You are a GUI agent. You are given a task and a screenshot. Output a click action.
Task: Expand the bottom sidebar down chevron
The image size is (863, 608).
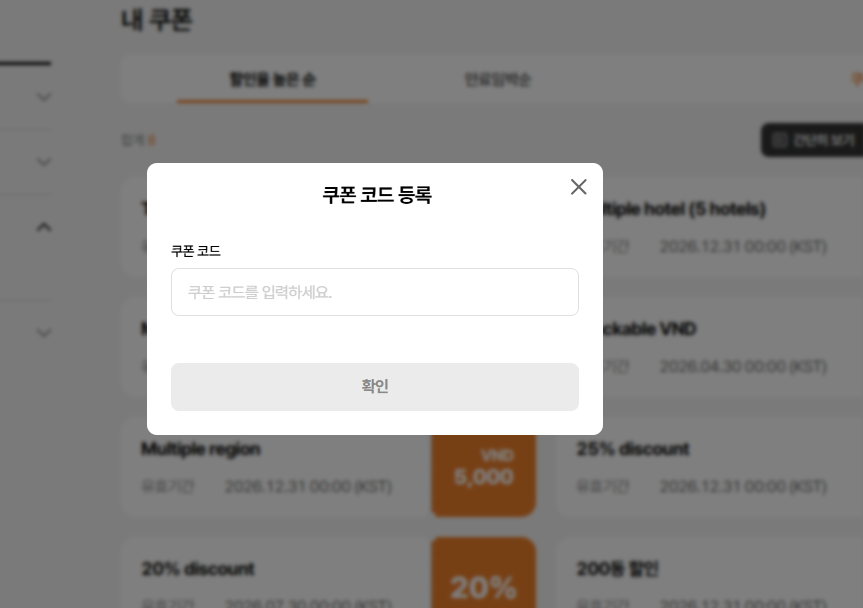tap(43, 333)
